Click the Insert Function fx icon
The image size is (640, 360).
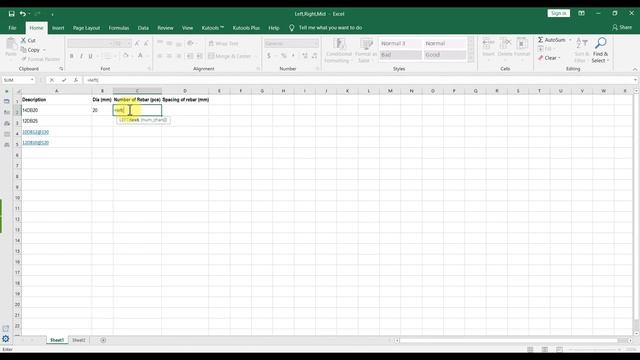coord(76,80)
